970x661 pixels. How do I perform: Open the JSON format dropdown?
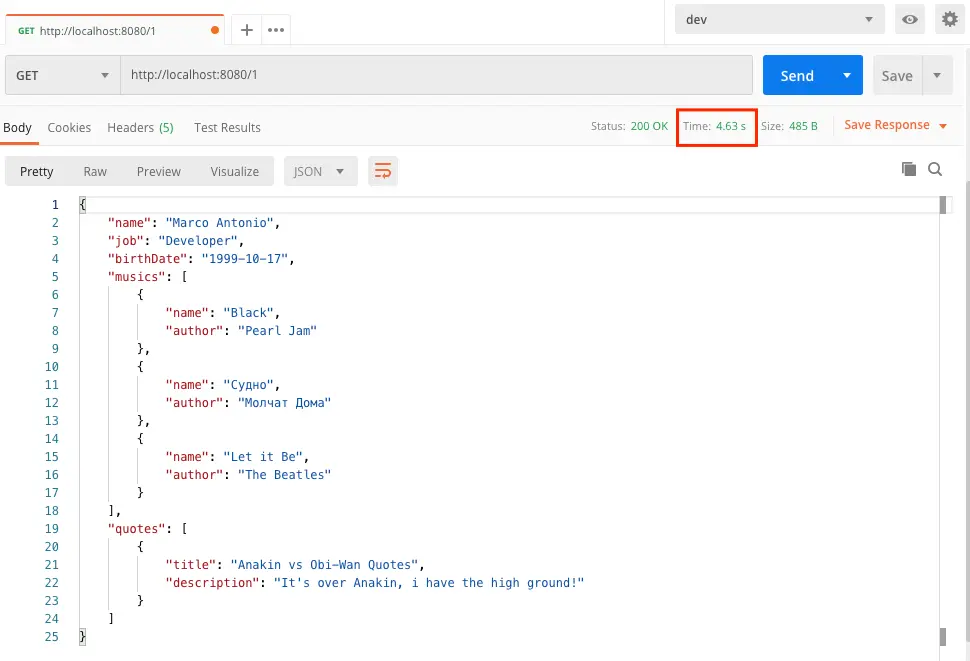point(320,171)
